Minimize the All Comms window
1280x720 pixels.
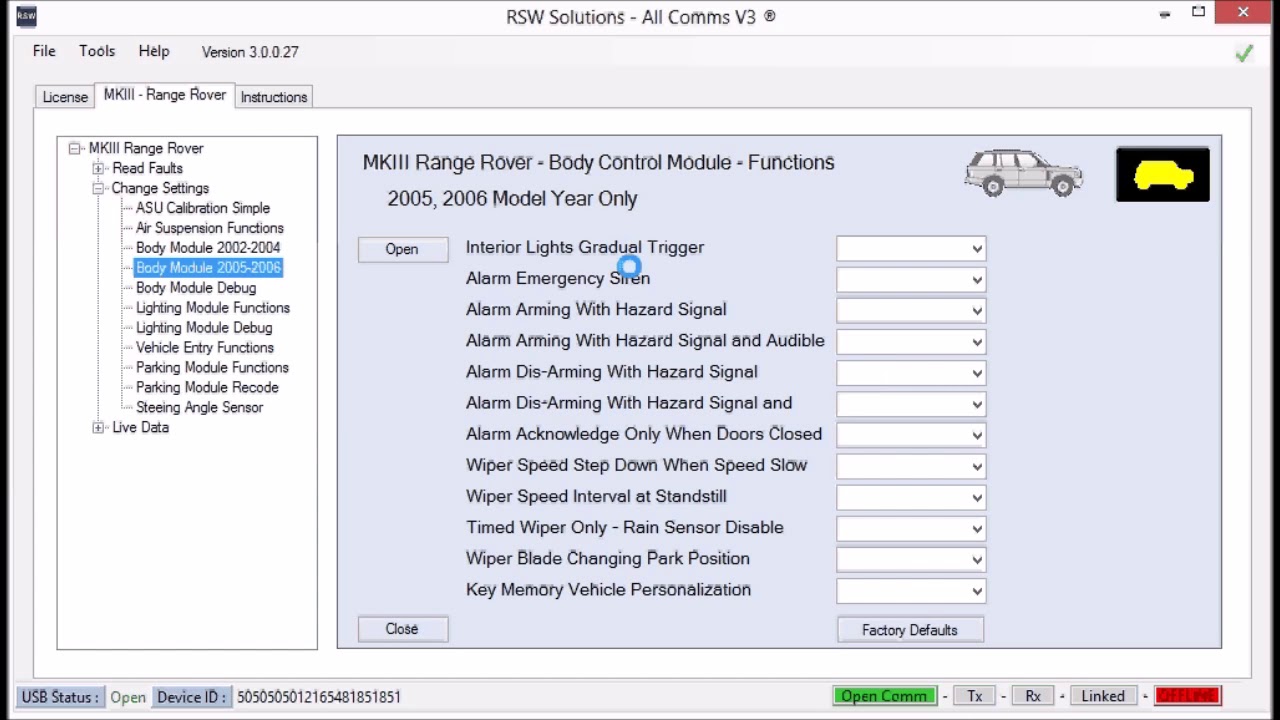click(1165, 13)
